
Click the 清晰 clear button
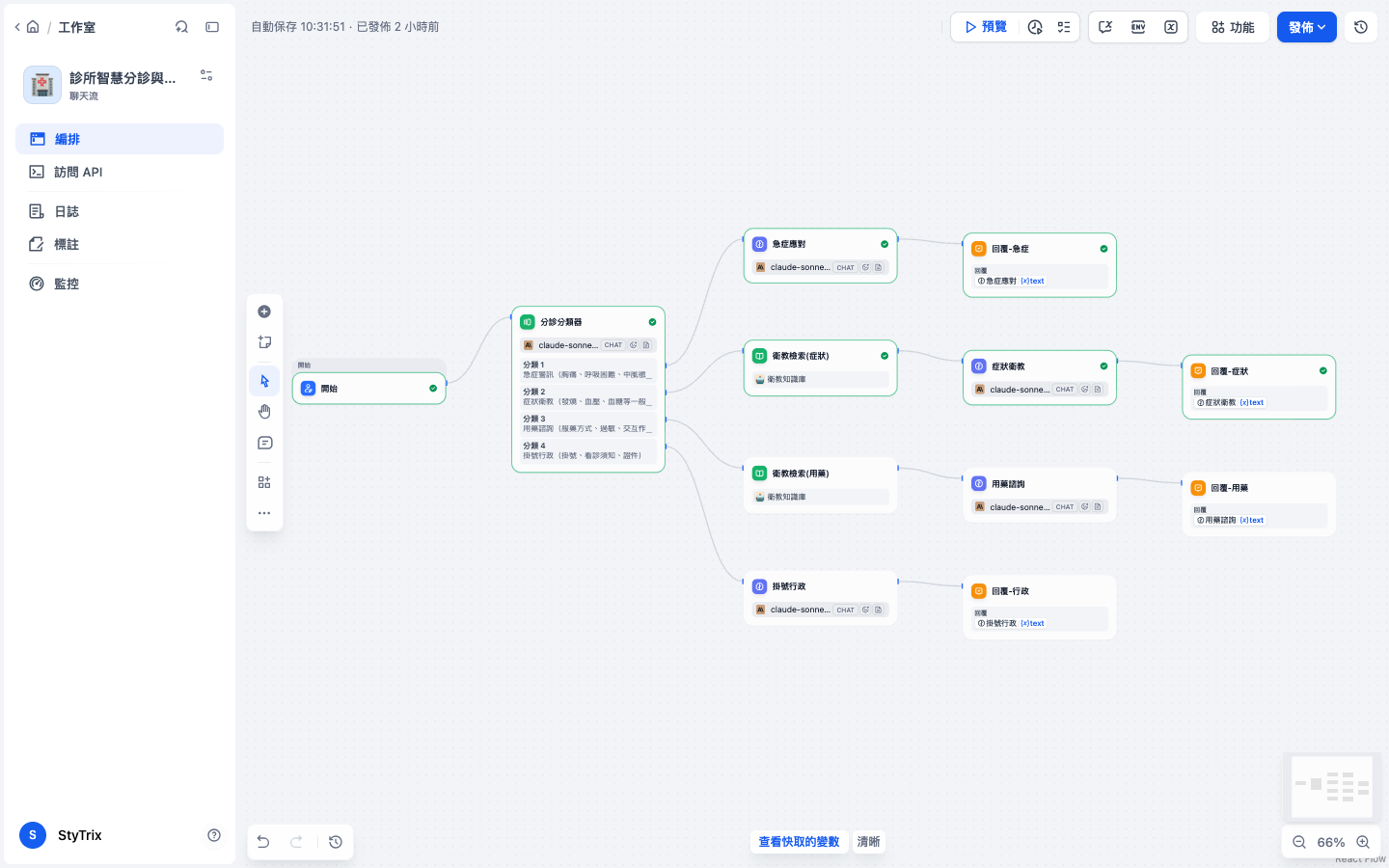pos(868,842)
